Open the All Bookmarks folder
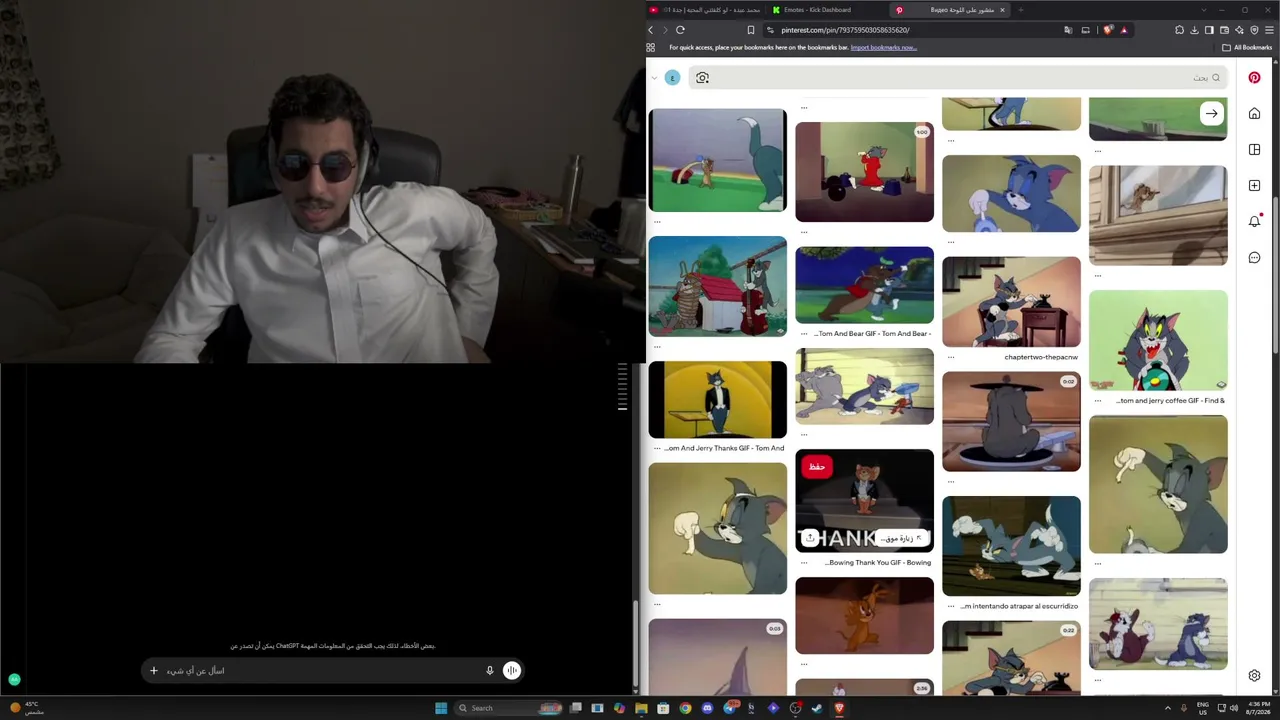1280x720 pixels. click(1247, 47)
